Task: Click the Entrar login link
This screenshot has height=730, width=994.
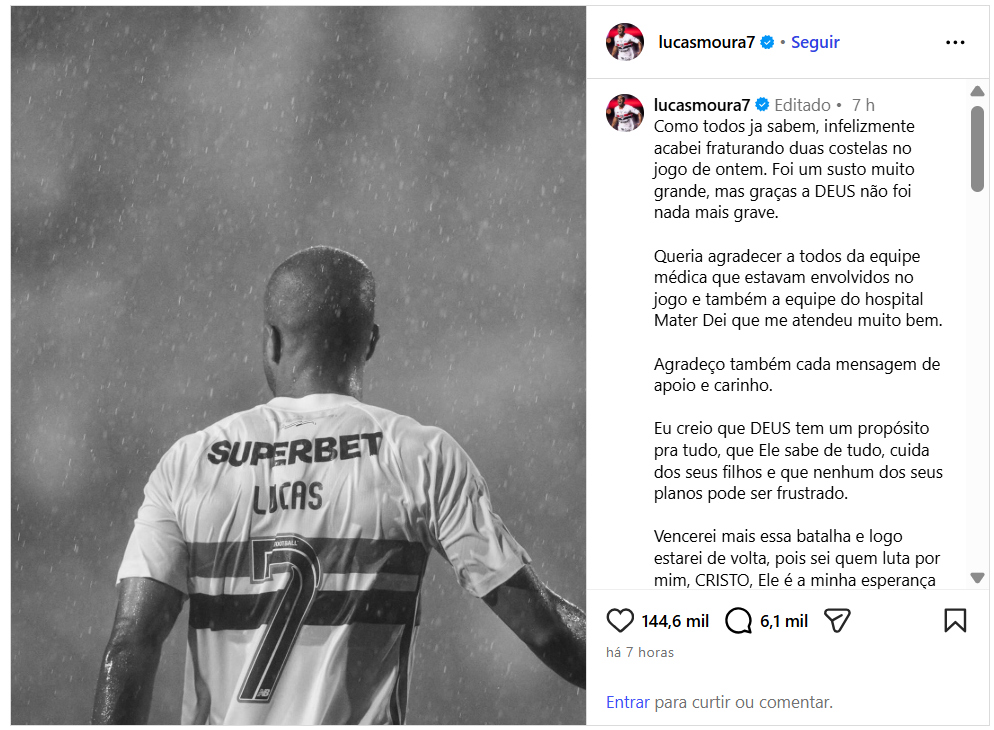Action: click(628, 702)
